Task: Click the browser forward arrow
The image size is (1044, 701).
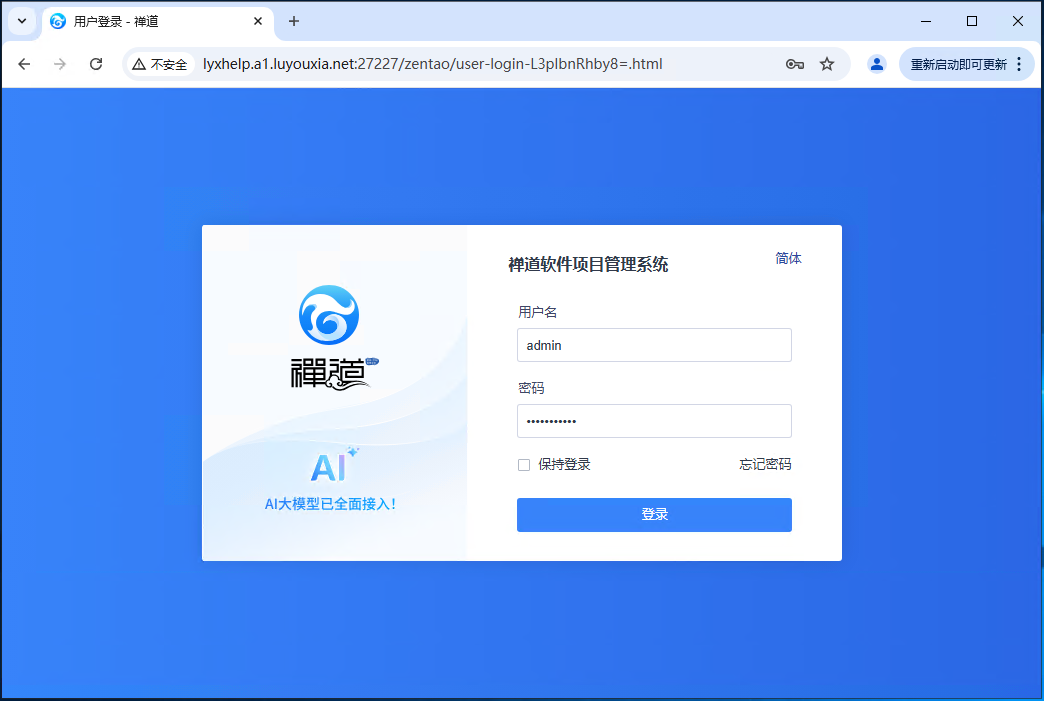Action: pyautogui.click(x=60, y=64)
